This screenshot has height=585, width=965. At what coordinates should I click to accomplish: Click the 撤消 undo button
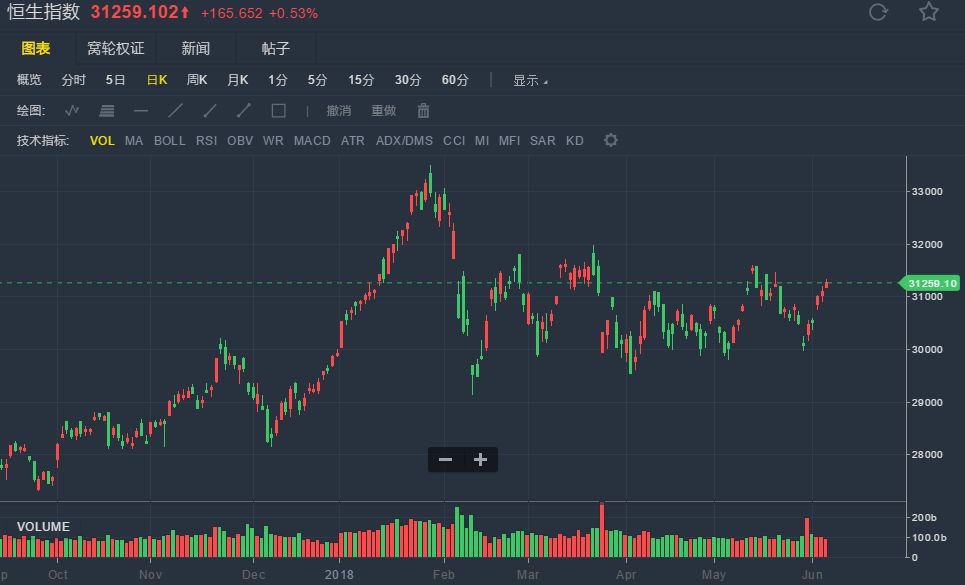pos(339,111)
